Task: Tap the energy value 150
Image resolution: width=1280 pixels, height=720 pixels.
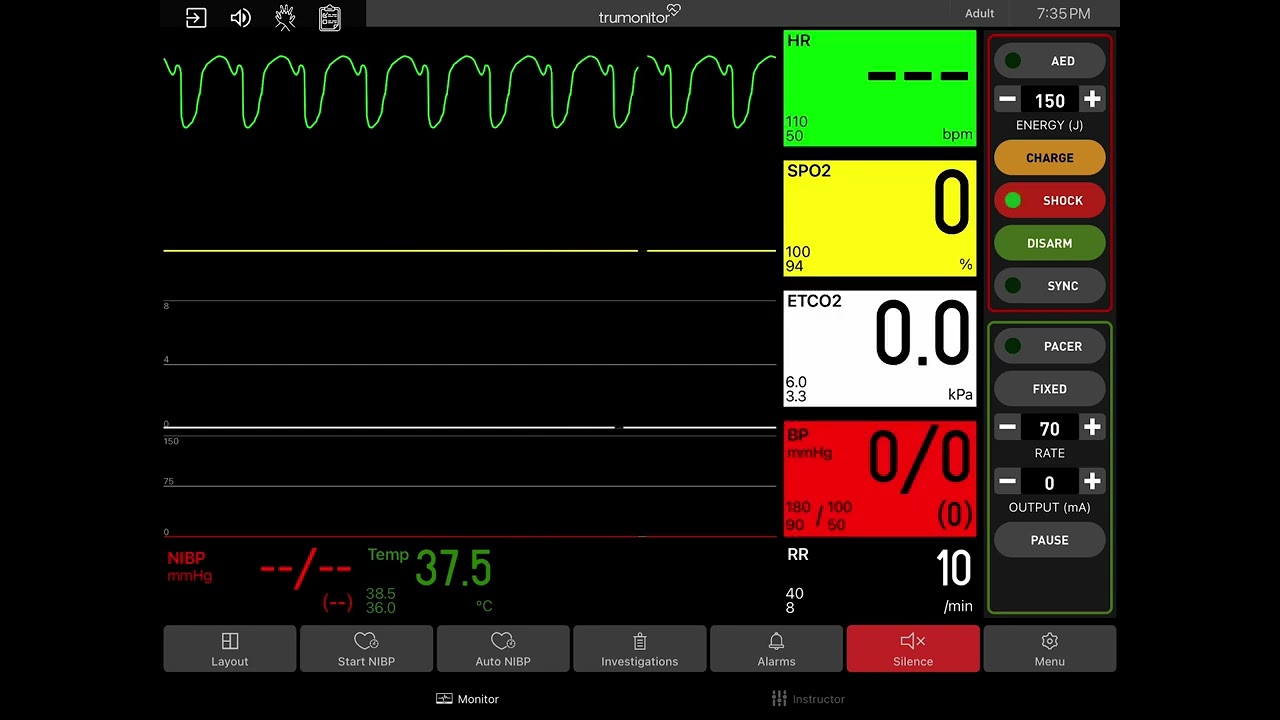Action: 1050,100
